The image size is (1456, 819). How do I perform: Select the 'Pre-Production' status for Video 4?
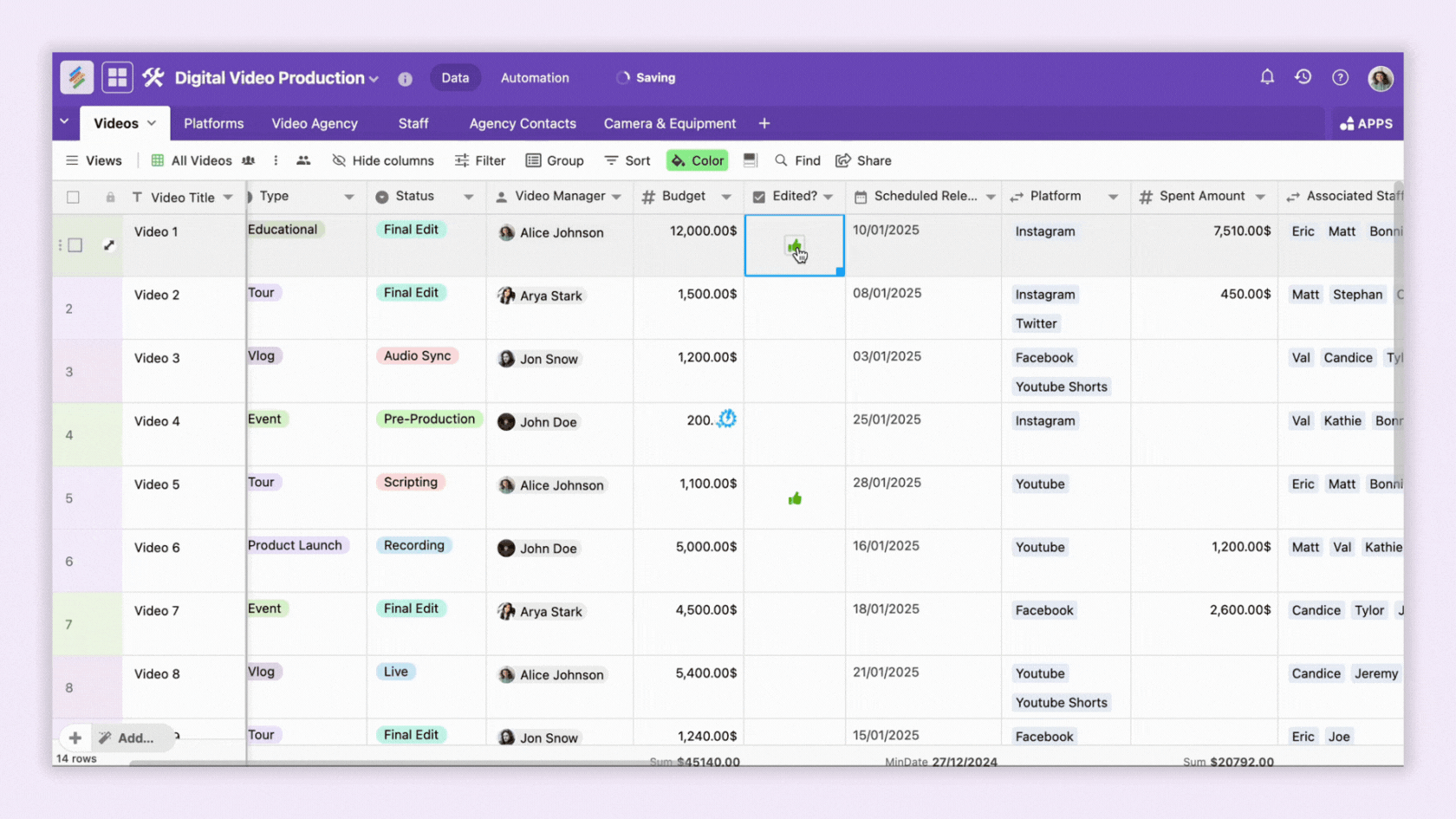coord(429,419)
